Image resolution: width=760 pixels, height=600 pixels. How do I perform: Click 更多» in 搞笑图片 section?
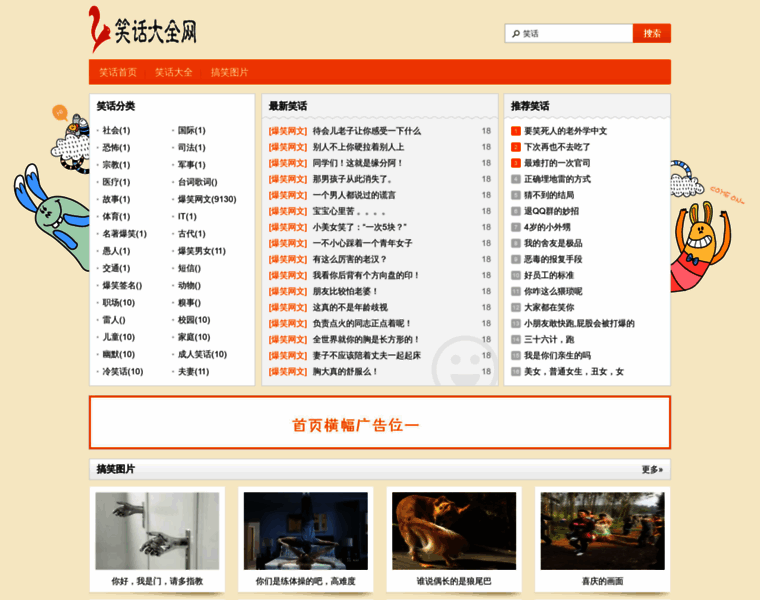652,469
